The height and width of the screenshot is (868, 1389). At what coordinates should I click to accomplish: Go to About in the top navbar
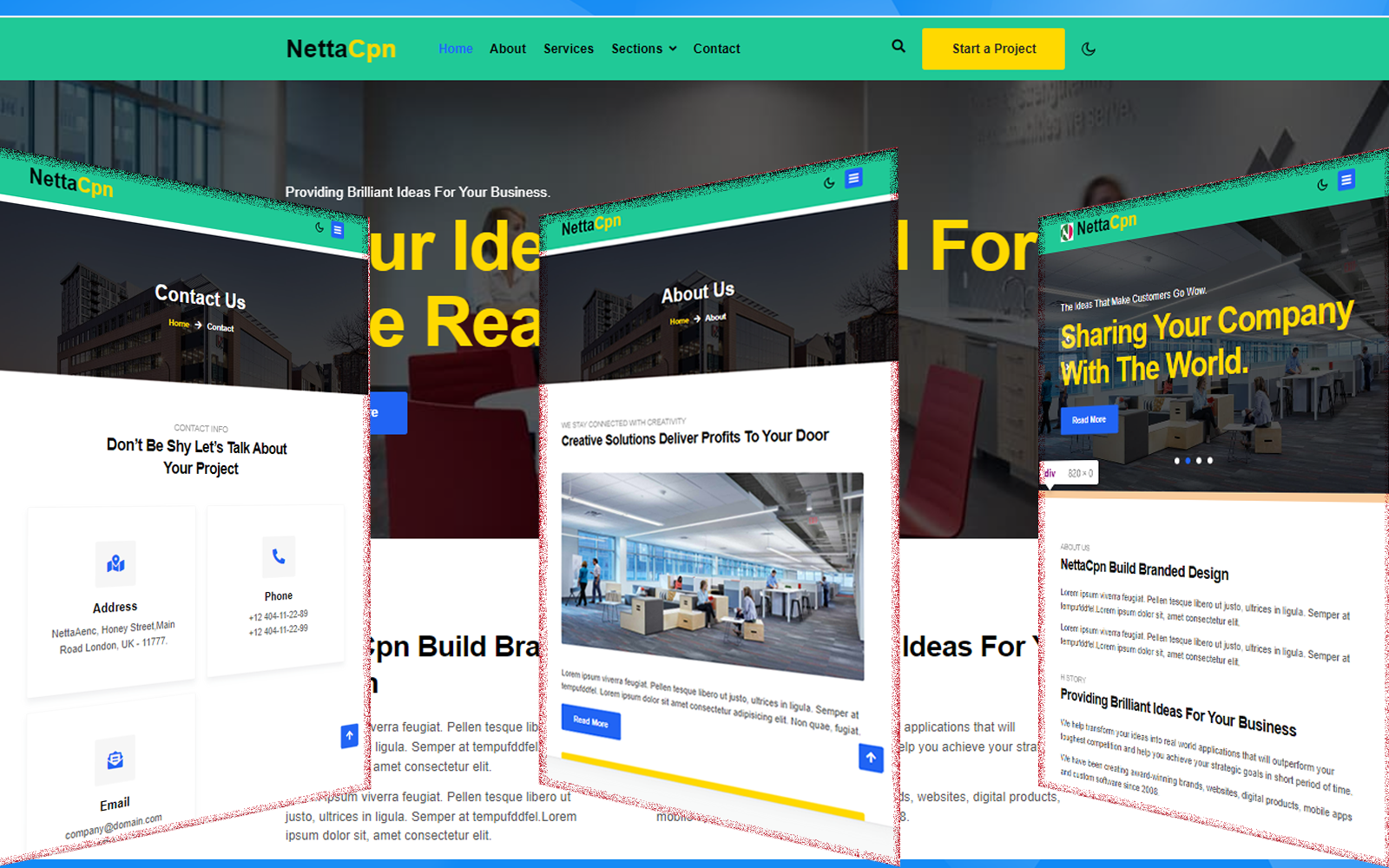[x=508, y=49]
